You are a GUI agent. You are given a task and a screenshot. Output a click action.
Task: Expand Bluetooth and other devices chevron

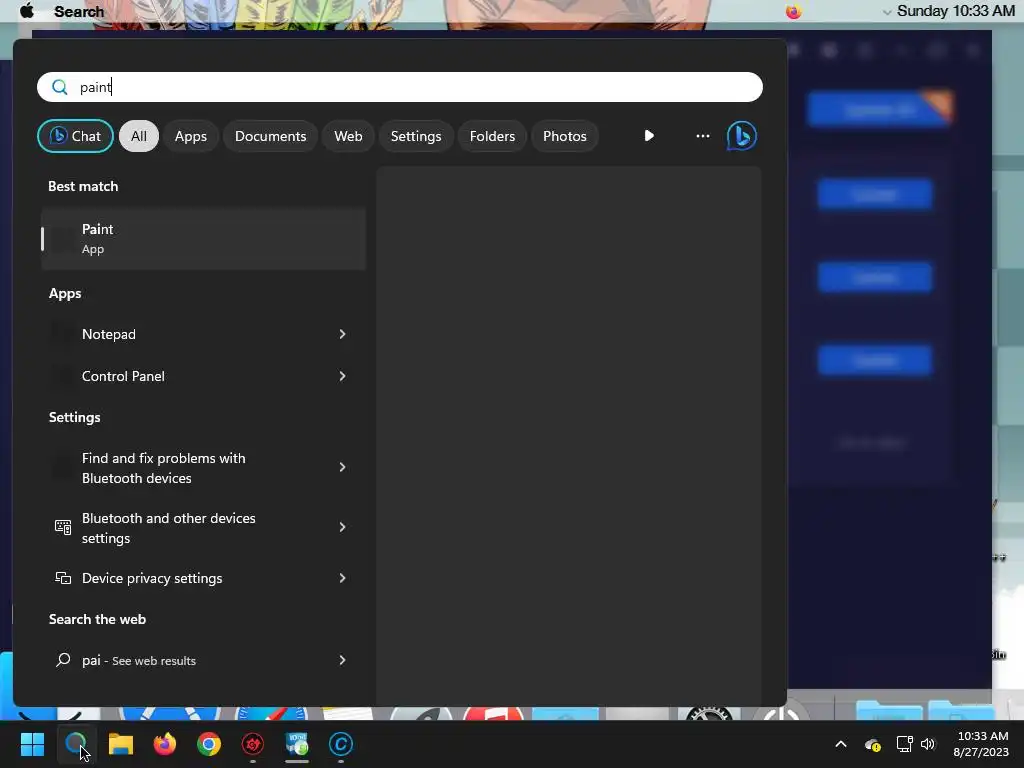point(342,527)
